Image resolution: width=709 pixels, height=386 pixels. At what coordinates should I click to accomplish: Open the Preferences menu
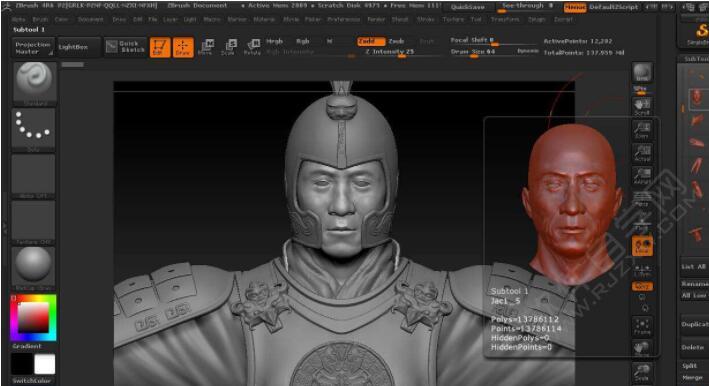tap(344, 20)
